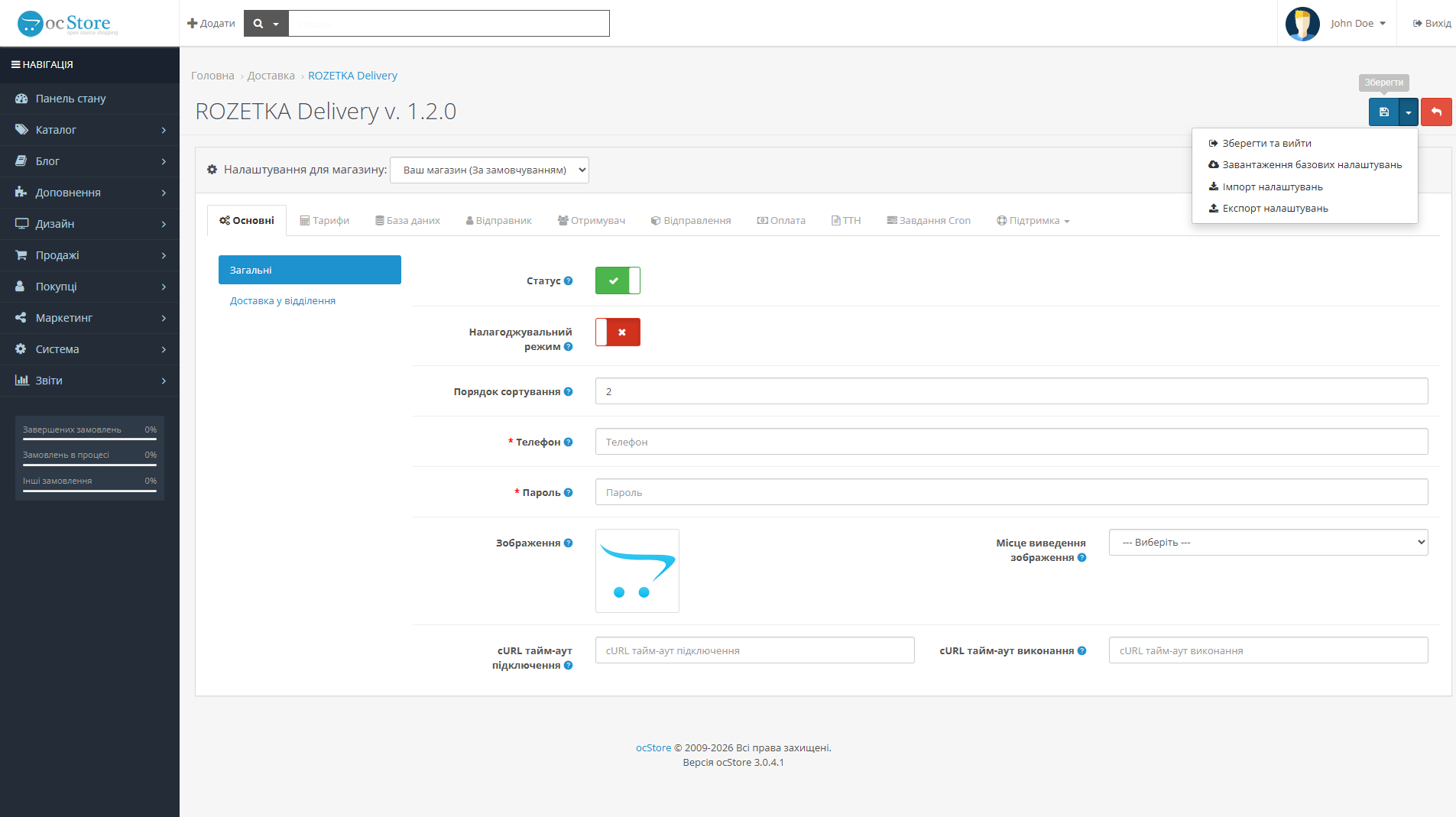Image resolution: width=1456 pixels, height=817 pixels.
Task: Click the red back arrow button
Action: click(1436, 112)
